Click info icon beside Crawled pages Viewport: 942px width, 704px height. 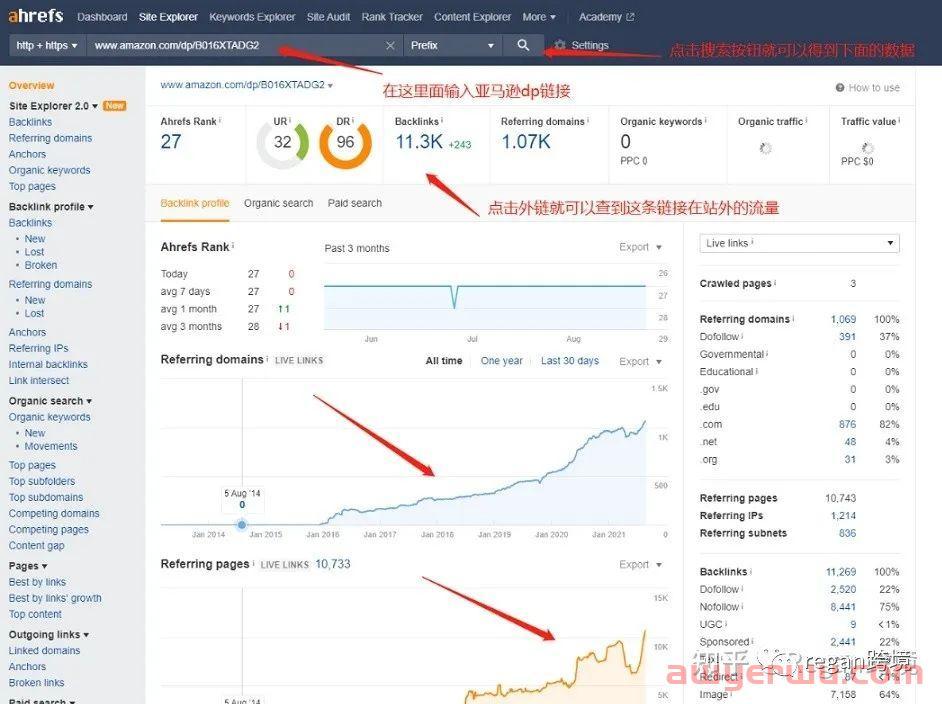point(775,282)
